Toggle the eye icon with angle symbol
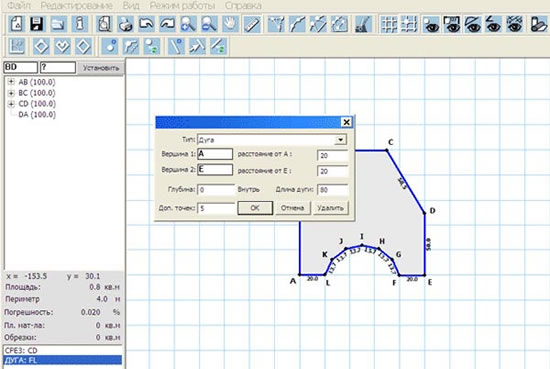The height and width of the screenshot is (369, 550). [494, 25]
